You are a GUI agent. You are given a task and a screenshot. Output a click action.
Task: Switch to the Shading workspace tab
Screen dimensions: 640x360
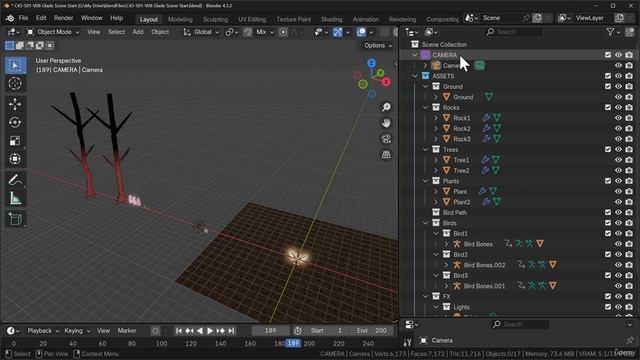pos(331,19)
